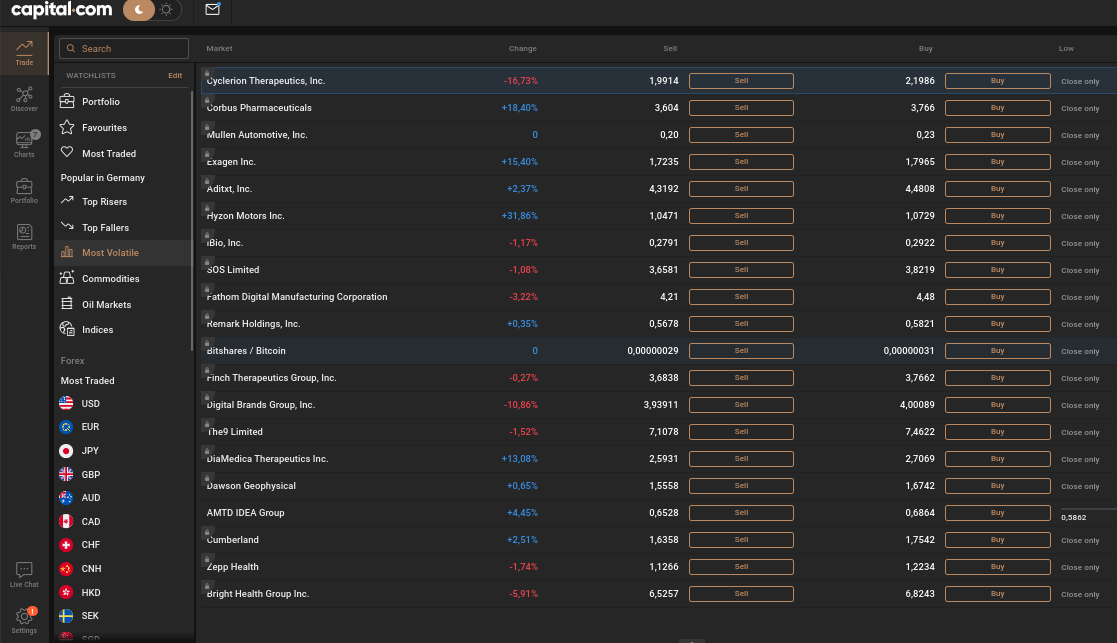Open Bitshares / Bitcoin market name
Image resolution: width=1117 pixels, height=643 pixels.
tap(246, 351)
